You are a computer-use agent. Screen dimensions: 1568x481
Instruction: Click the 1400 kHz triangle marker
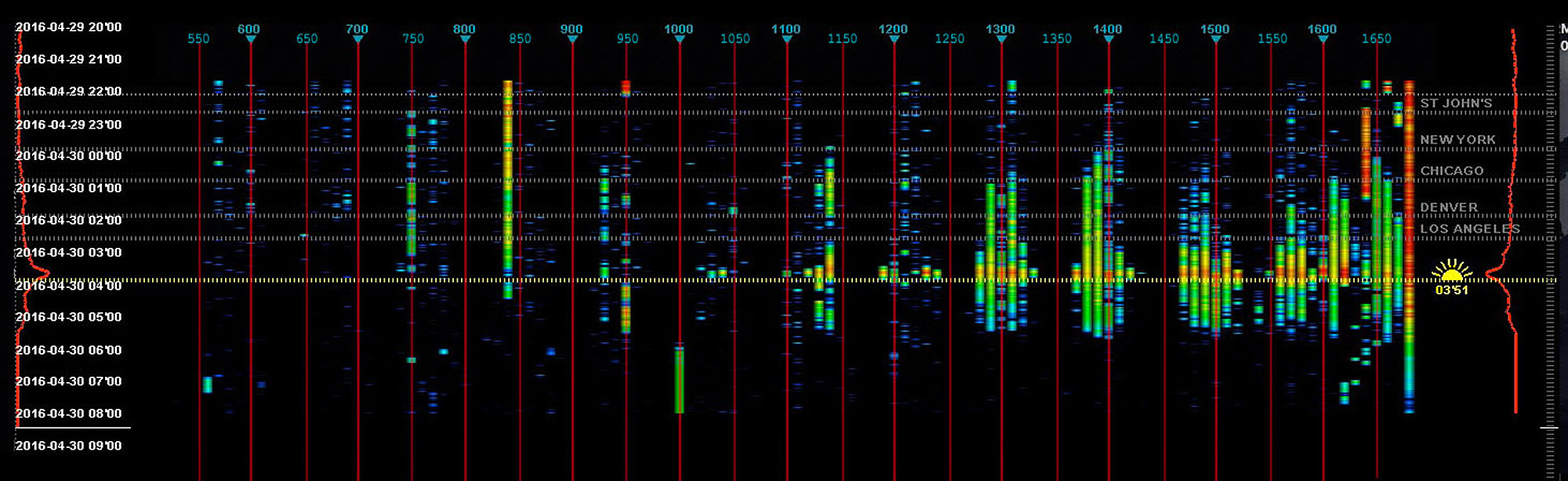(1108, 39)
